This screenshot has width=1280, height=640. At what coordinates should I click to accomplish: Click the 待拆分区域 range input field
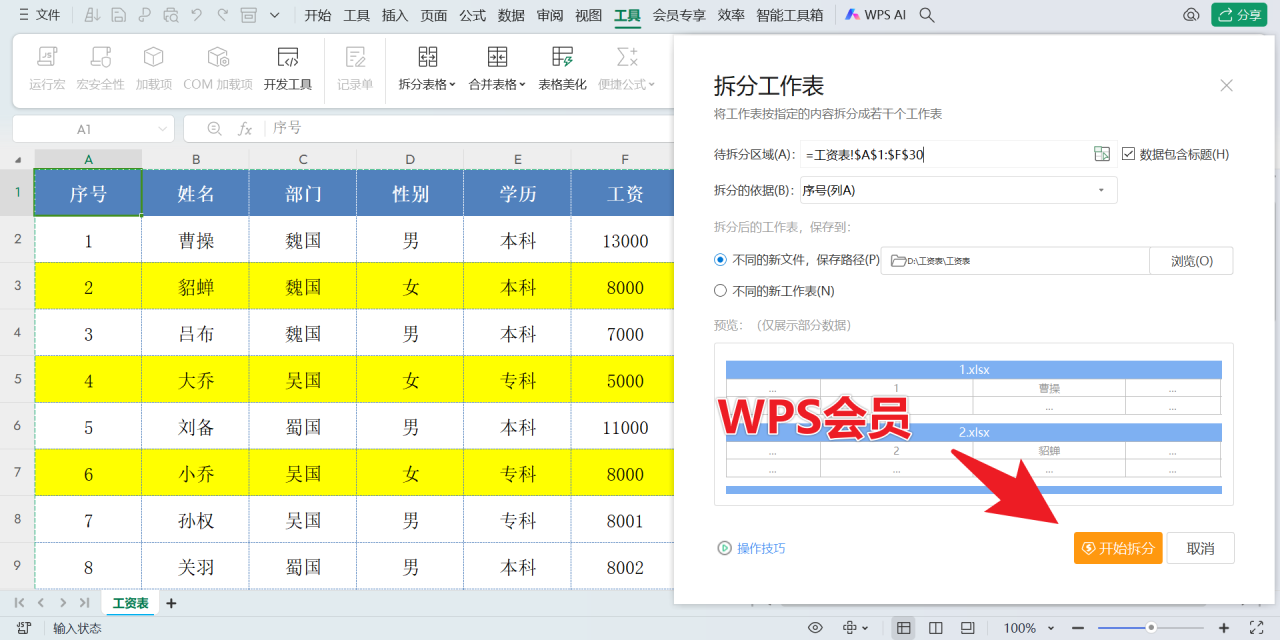(x=945, y=154)
